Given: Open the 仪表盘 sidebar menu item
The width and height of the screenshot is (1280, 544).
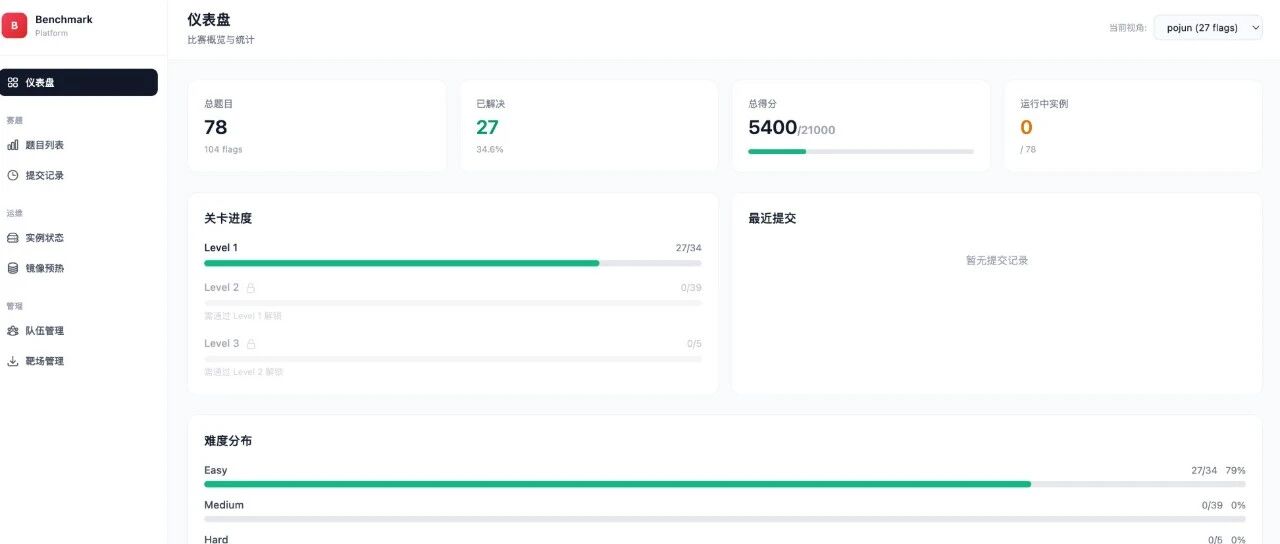Looking at the screenshot, I should [79, 82].
